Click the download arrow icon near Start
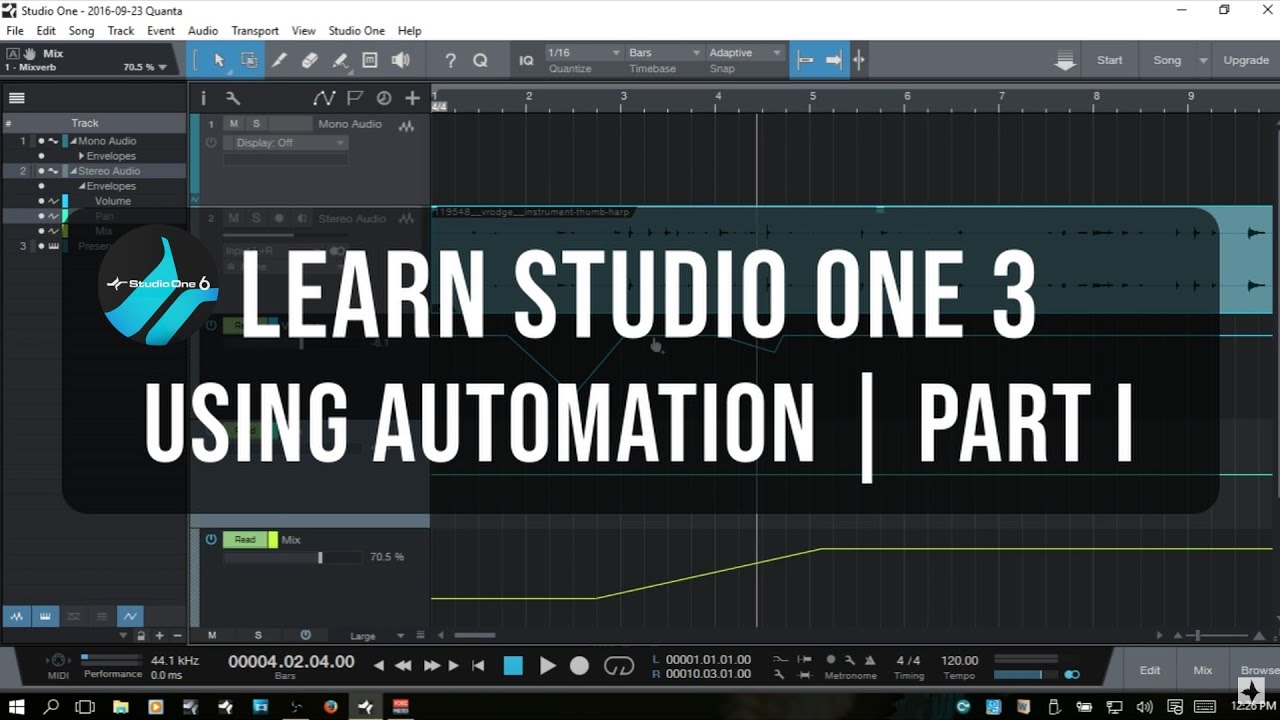 click(1065, 61)
